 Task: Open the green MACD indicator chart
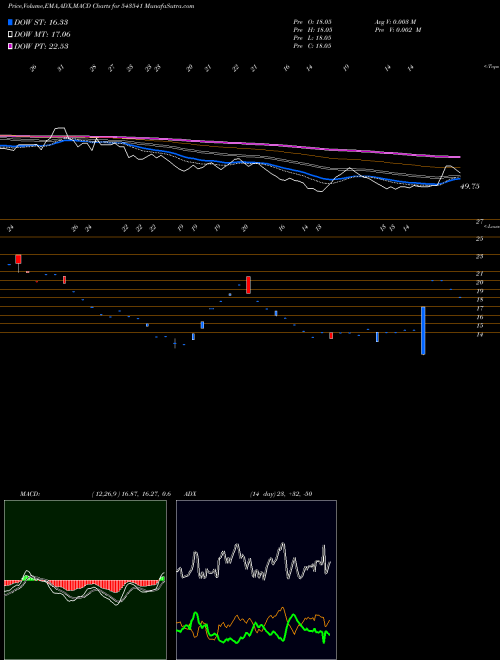(x=85, y=580)
